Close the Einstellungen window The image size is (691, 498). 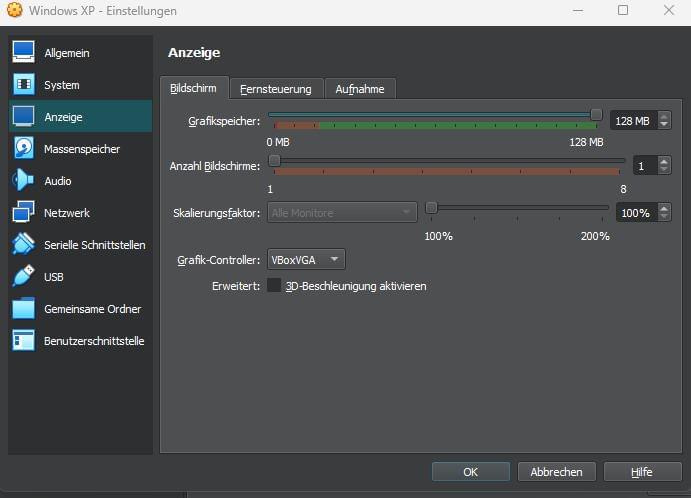click(x=669, y=10)
